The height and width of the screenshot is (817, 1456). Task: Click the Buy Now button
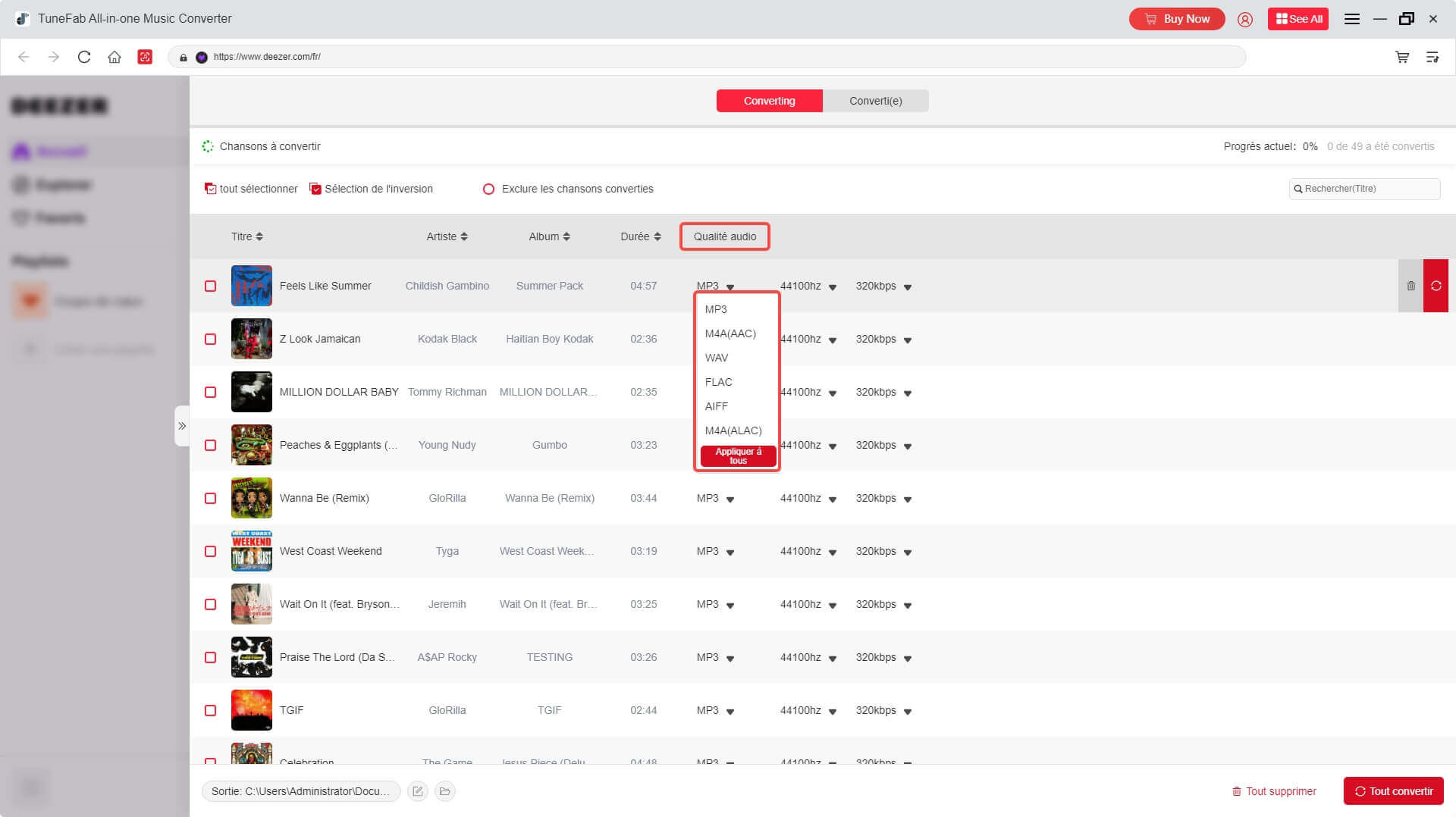[1177, 19]
